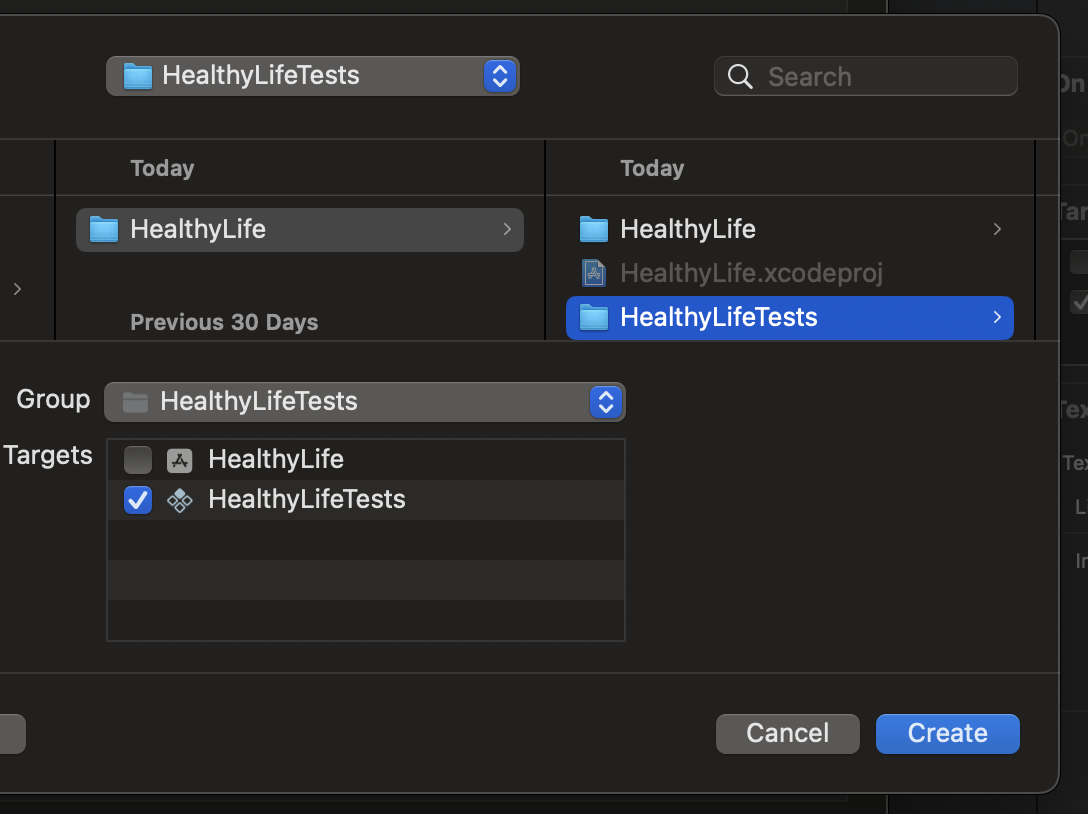The height and width of the screenshot is (814, 1088).
Task: Click the HealthyLife.xcodeproj file icon
Action: click(x=594, y=273)
